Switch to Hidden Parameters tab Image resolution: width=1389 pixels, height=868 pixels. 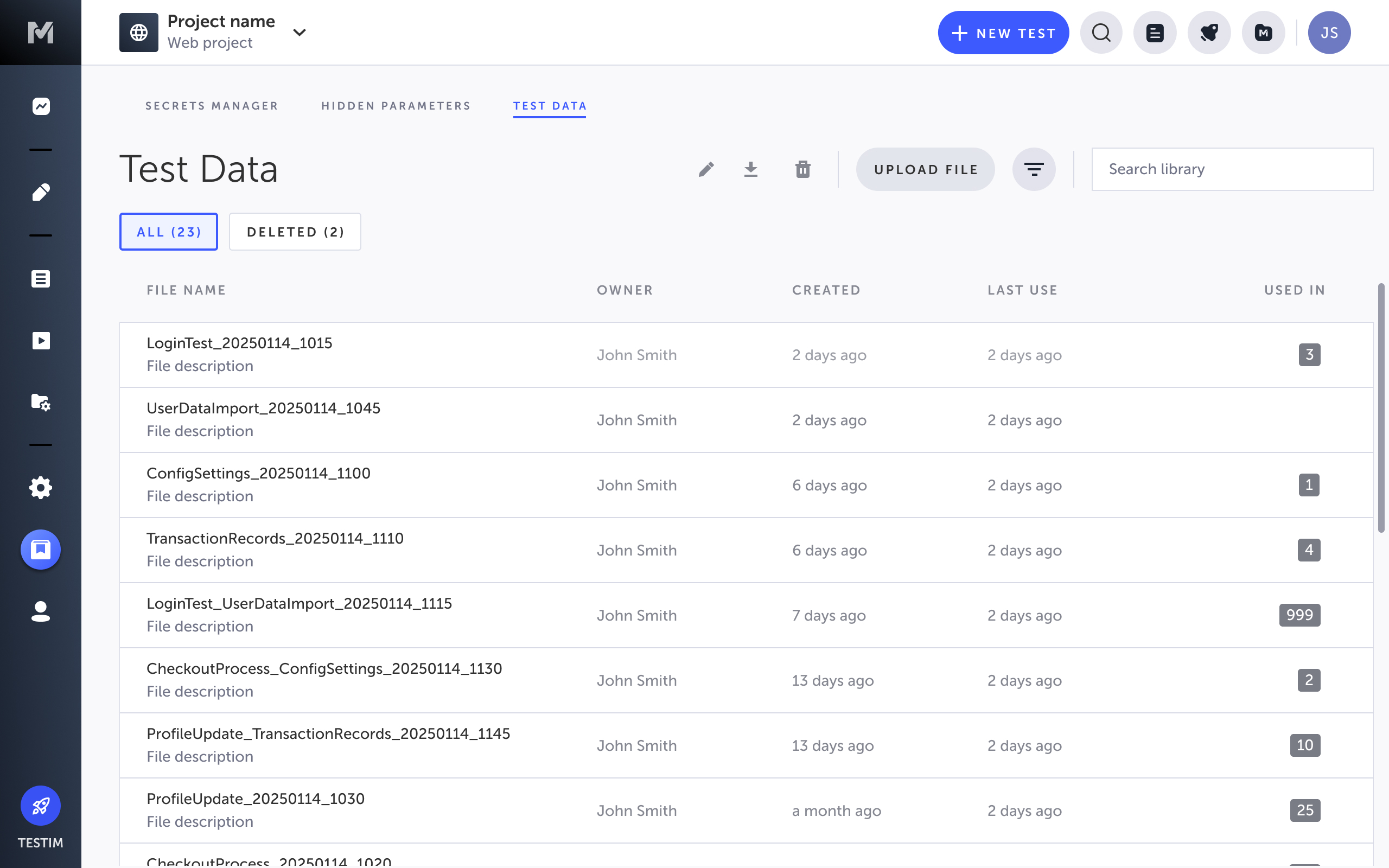[x=396, y=106]
